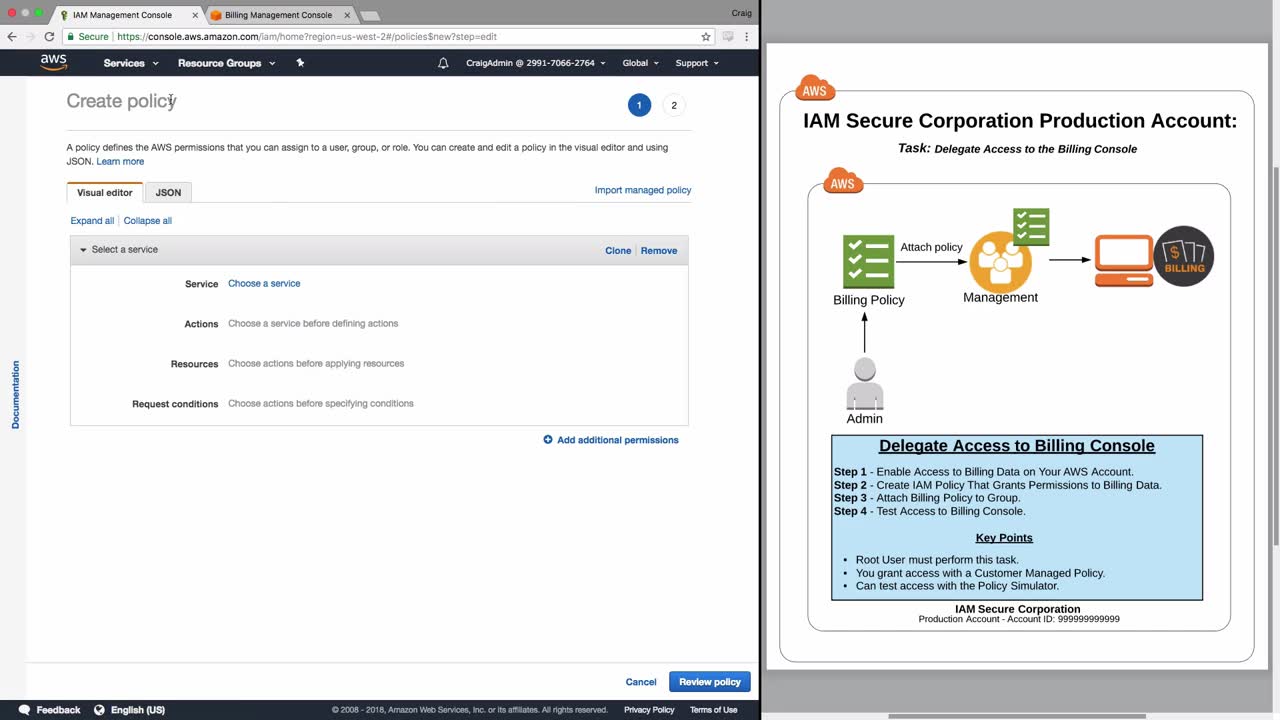Open the Services dropdown menu

(131, 63)
